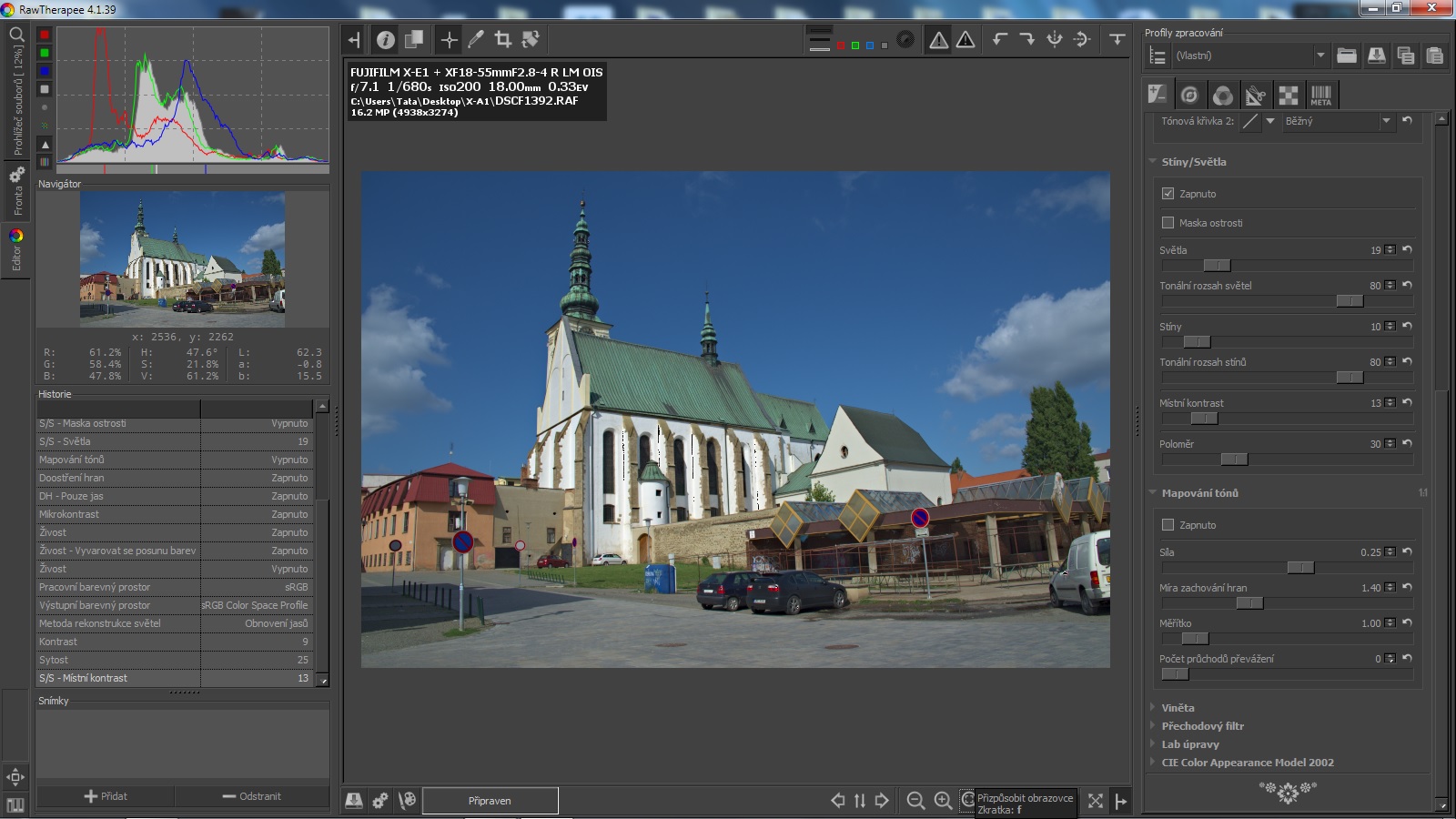
Task: Enable the Maska ostrosti checkbox
Action: pos(1168,223)
